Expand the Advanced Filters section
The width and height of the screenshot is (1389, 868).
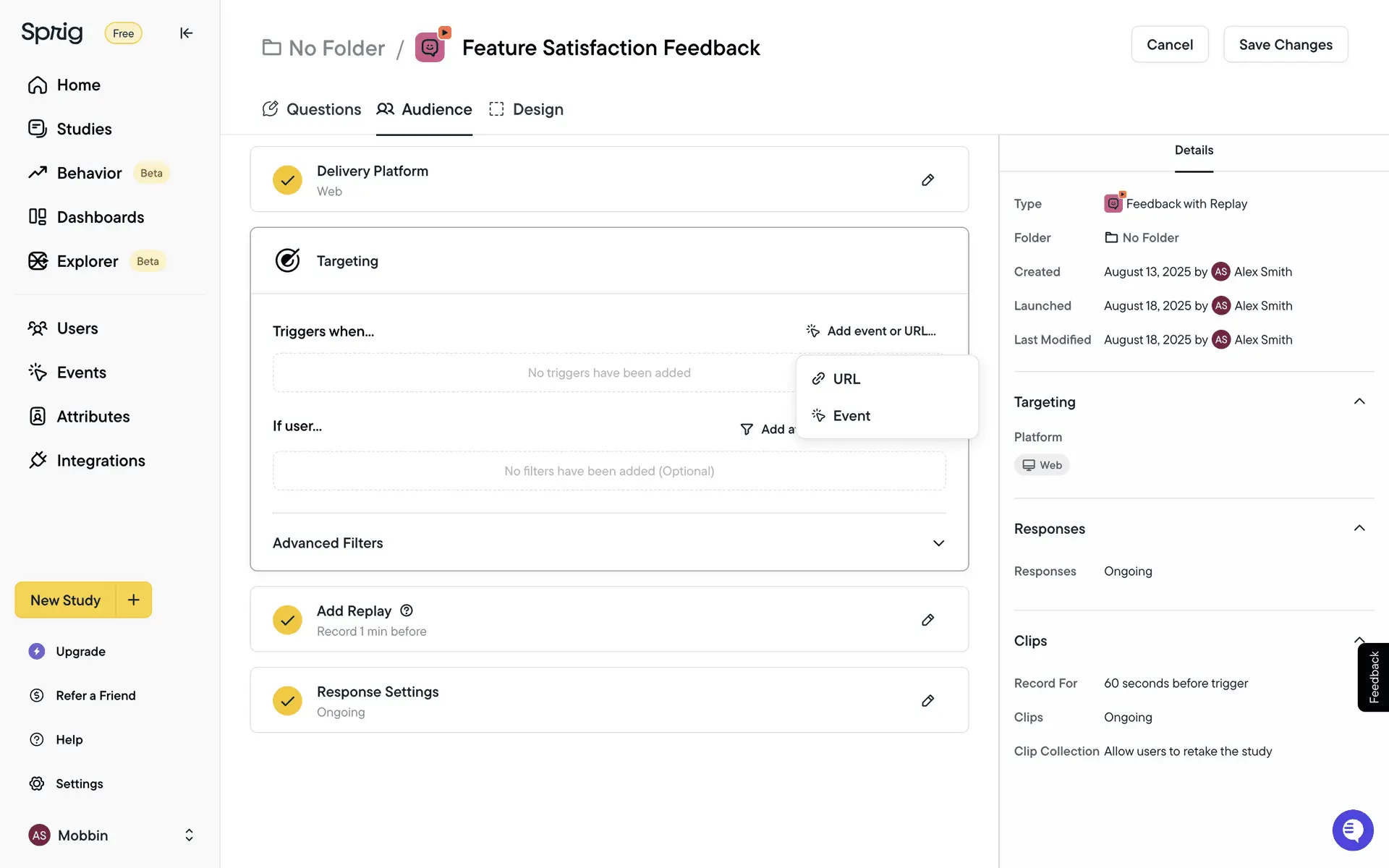tap(938, 543)
